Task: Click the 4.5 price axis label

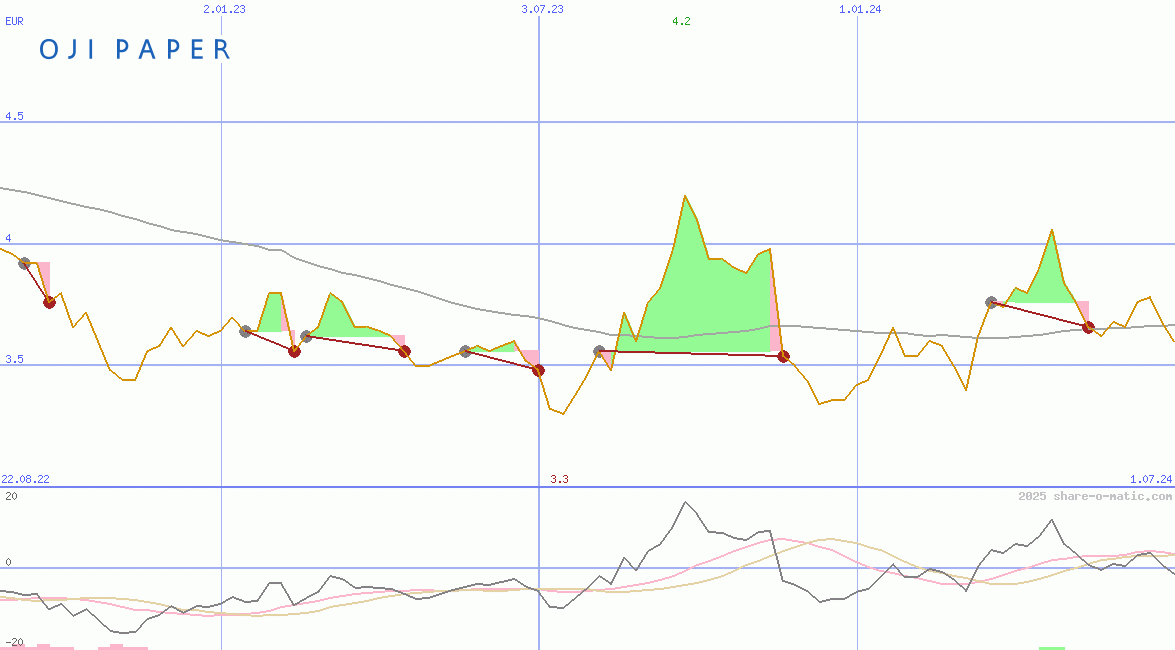Action: pos(14,116)
